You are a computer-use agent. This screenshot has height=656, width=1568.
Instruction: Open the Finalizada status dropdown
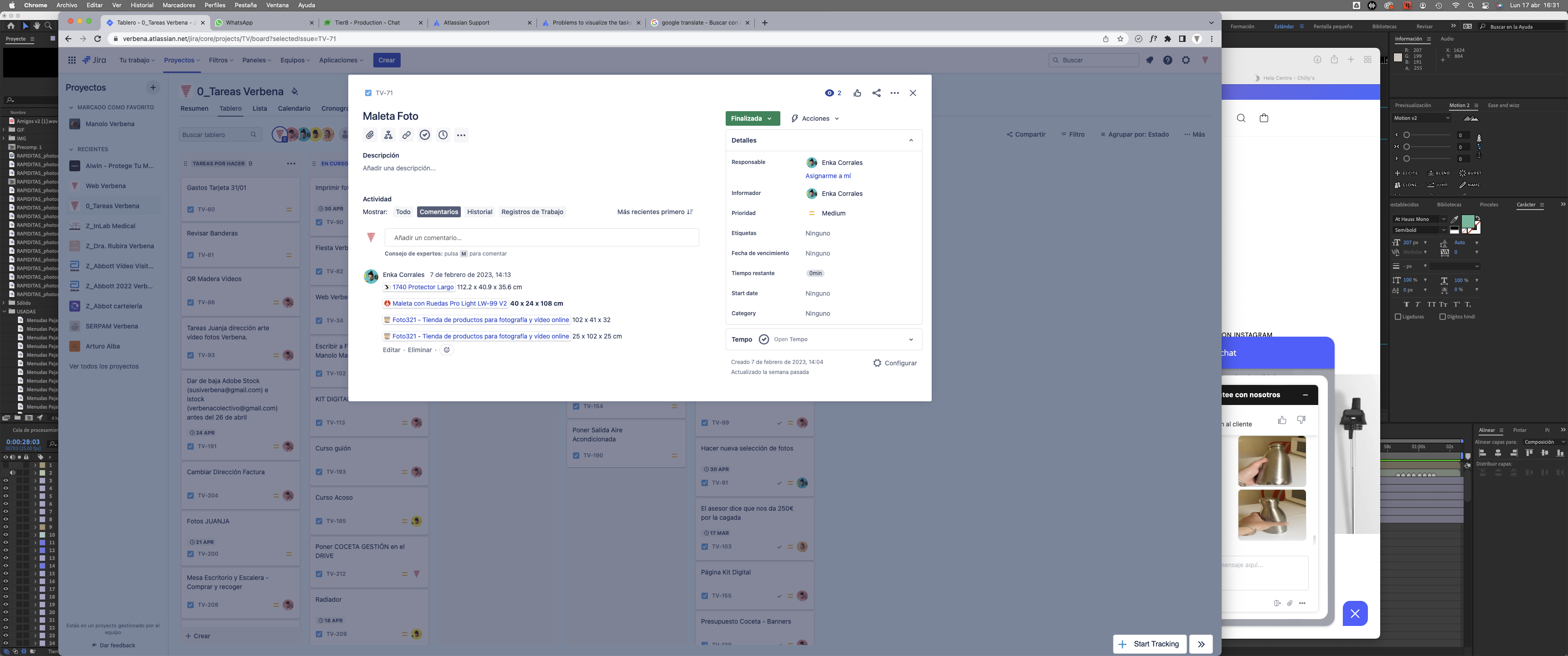(x=753, y=118)
